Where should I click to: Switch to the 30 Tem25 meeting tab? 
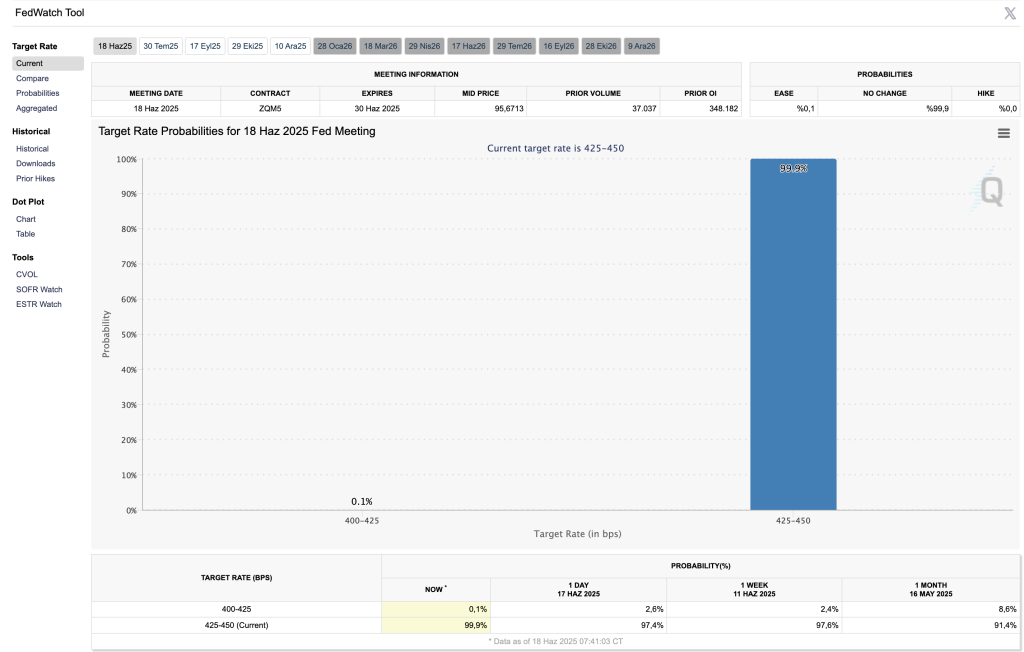click(160, 46)
